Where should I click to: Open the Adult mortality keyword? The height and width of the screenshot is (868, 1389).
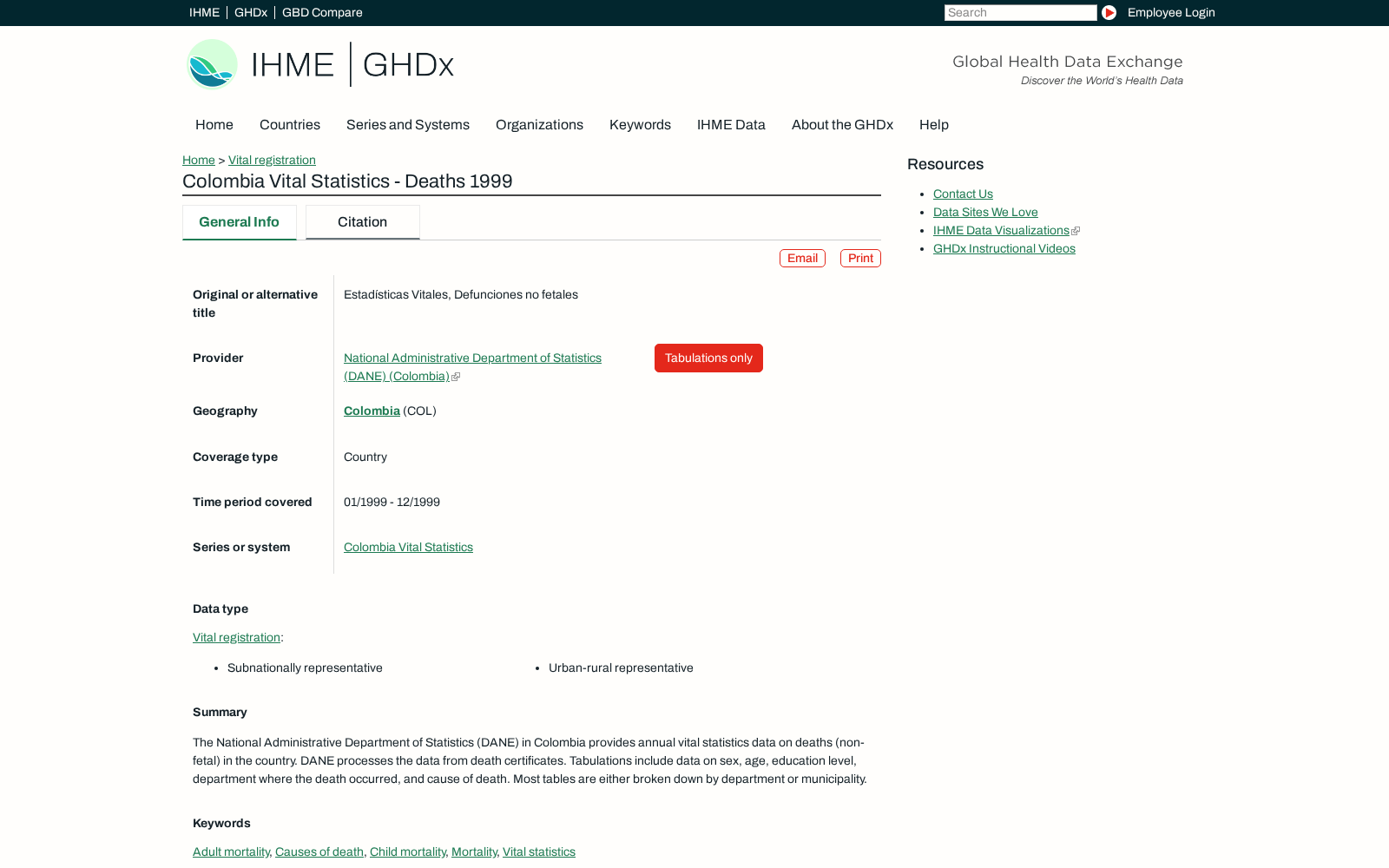pyautogui.click(x=231, y=852)
